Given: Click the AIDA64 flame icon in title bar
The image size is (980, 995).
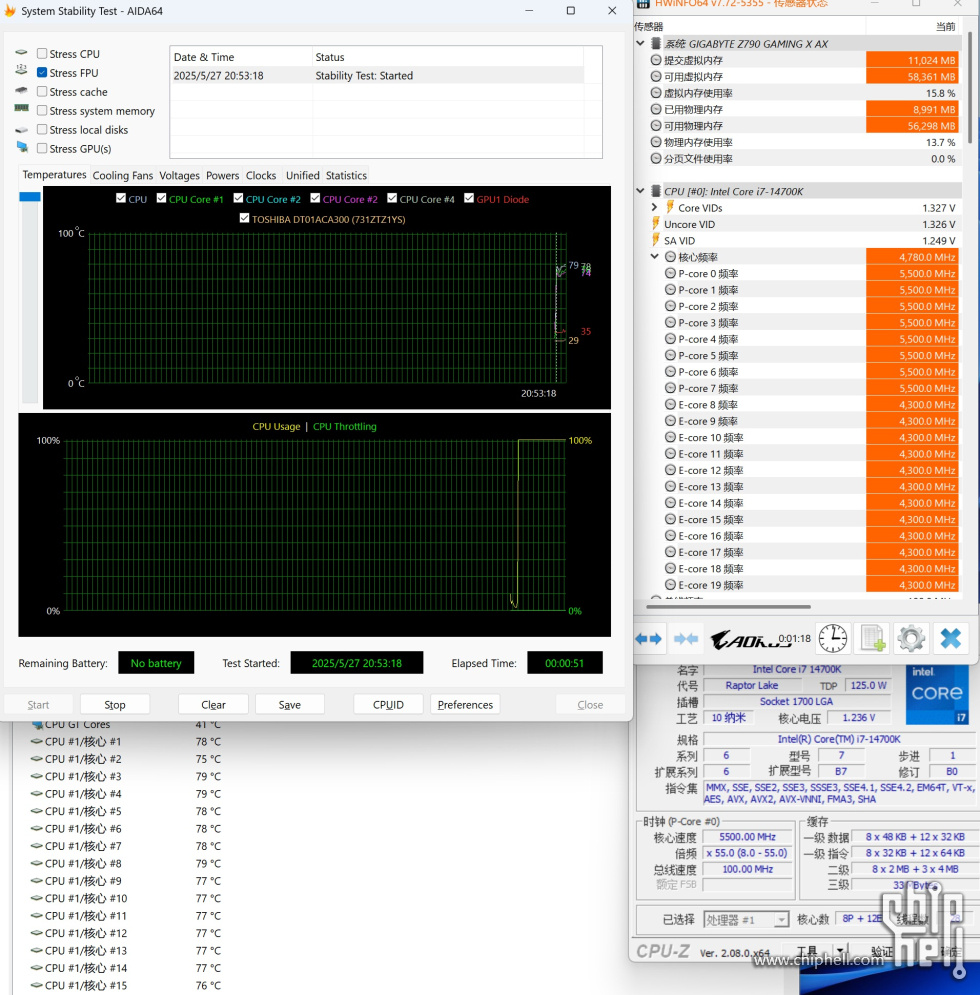Looking at the screenshot, I should tap(10, 10).
